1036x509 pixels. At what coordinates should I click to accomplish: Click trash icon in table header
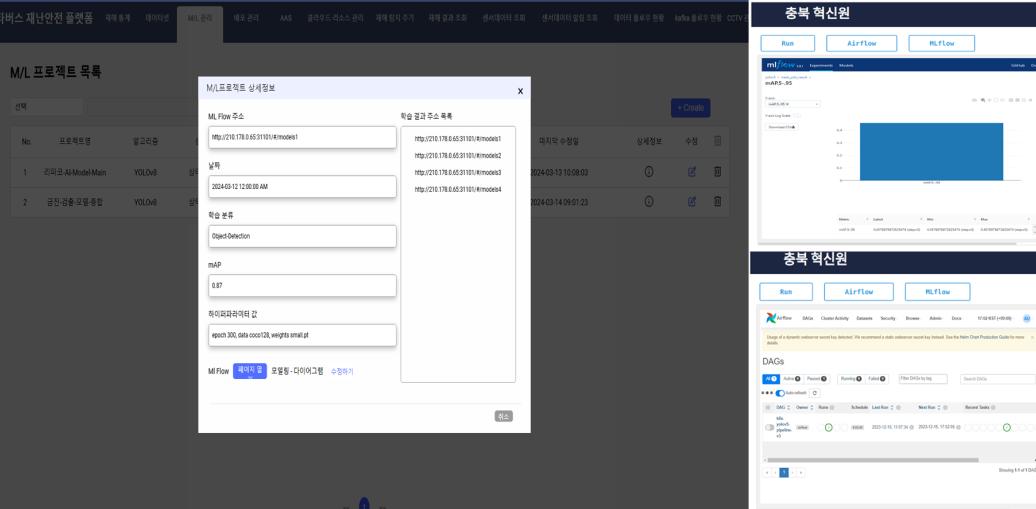click(718, 141)
